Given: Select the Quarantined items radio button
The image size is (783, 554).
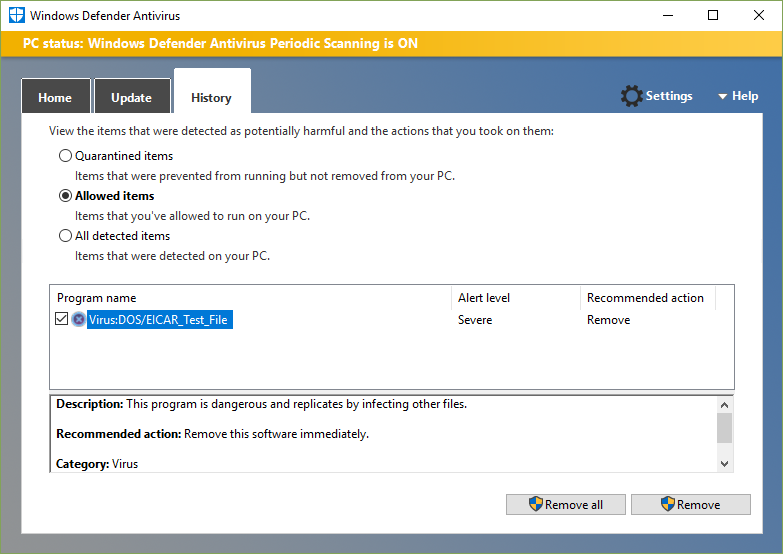Looking at the screenshot, I should point(65,156).
